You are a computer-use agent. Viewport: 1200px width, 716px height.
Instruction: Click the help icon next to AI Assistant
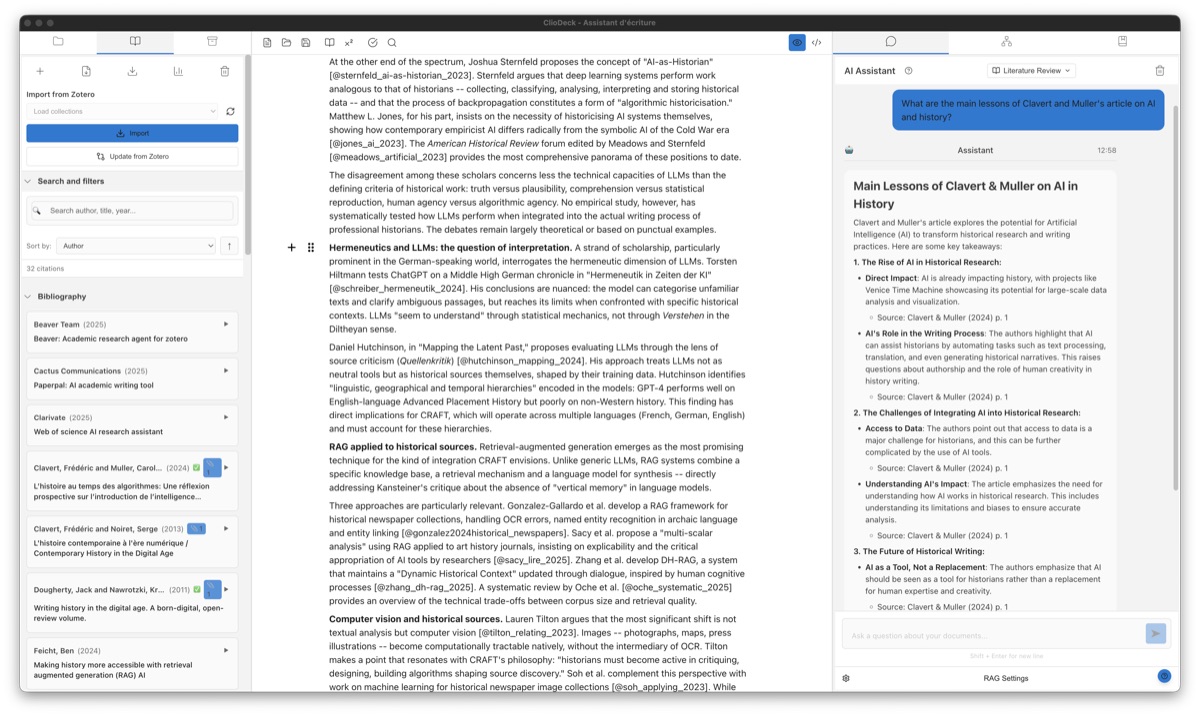908,71
